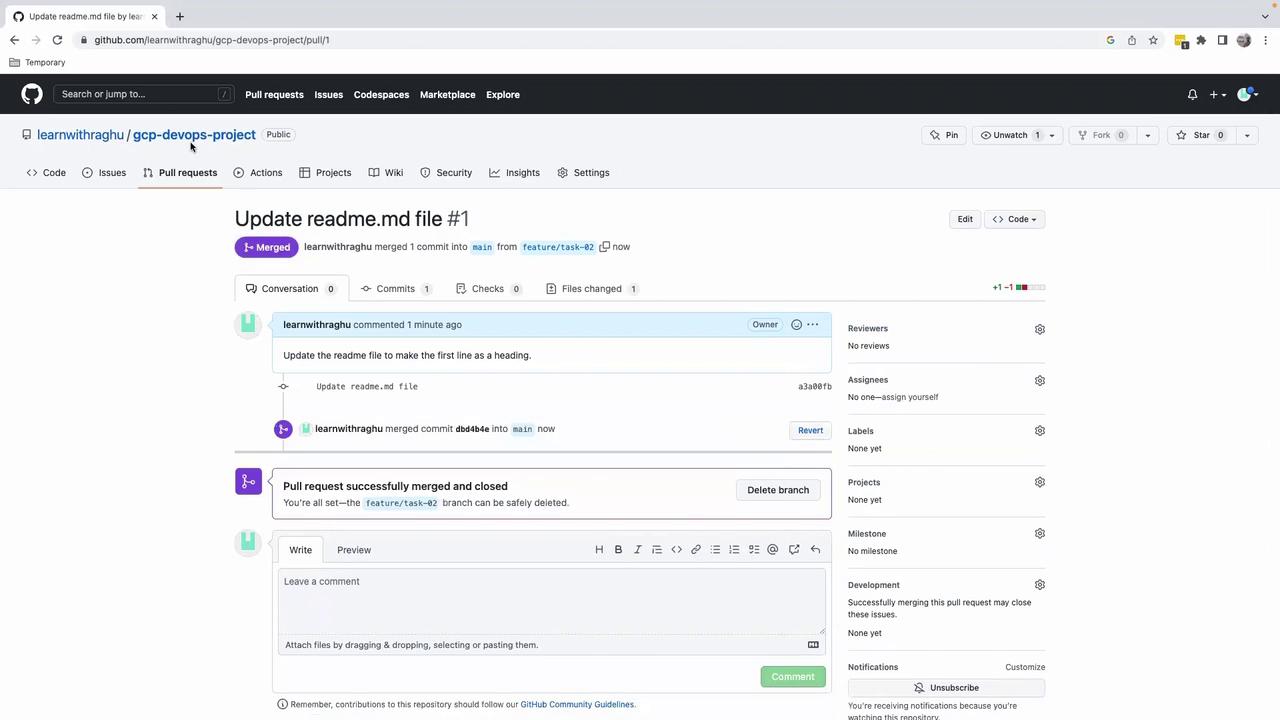Click Edit next to pull request title
1280x720 pixels.
tap(965, 219)
